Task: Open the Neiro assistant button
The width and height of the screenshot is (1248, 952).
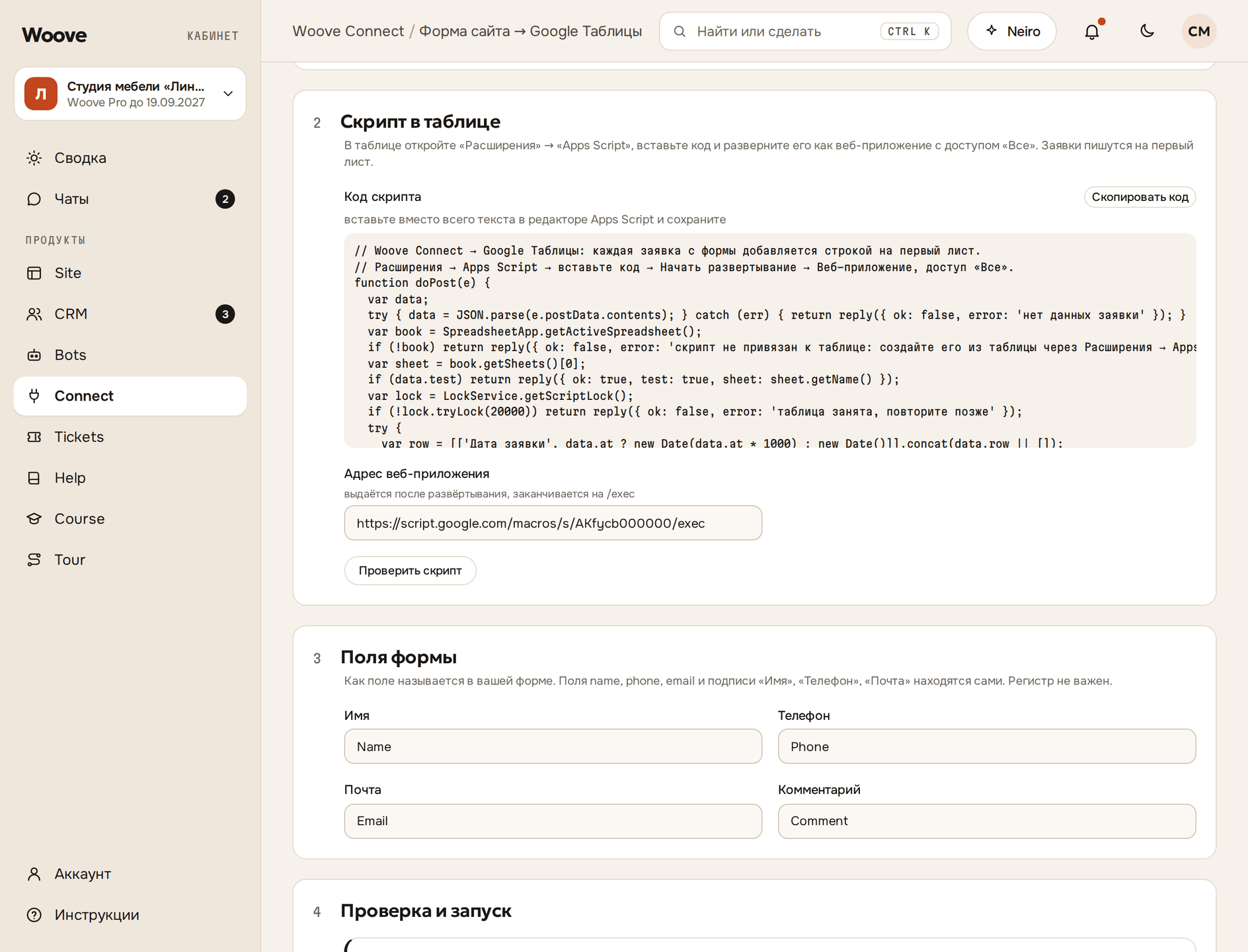Action: (1011, 31)
